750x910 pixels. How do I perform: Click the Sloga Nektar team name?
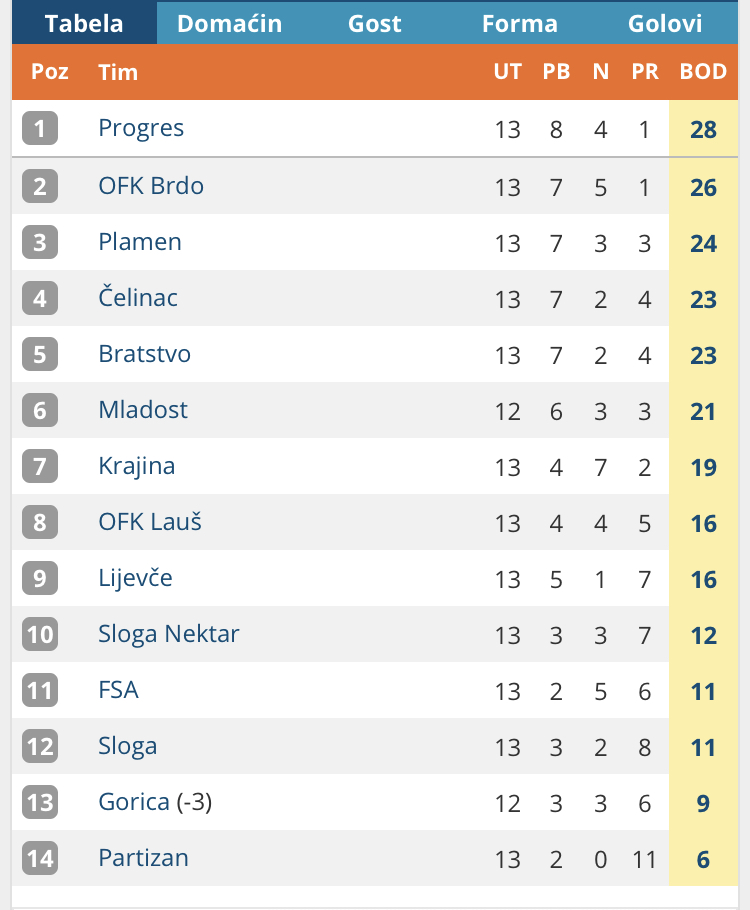click(x=169, y=633)
